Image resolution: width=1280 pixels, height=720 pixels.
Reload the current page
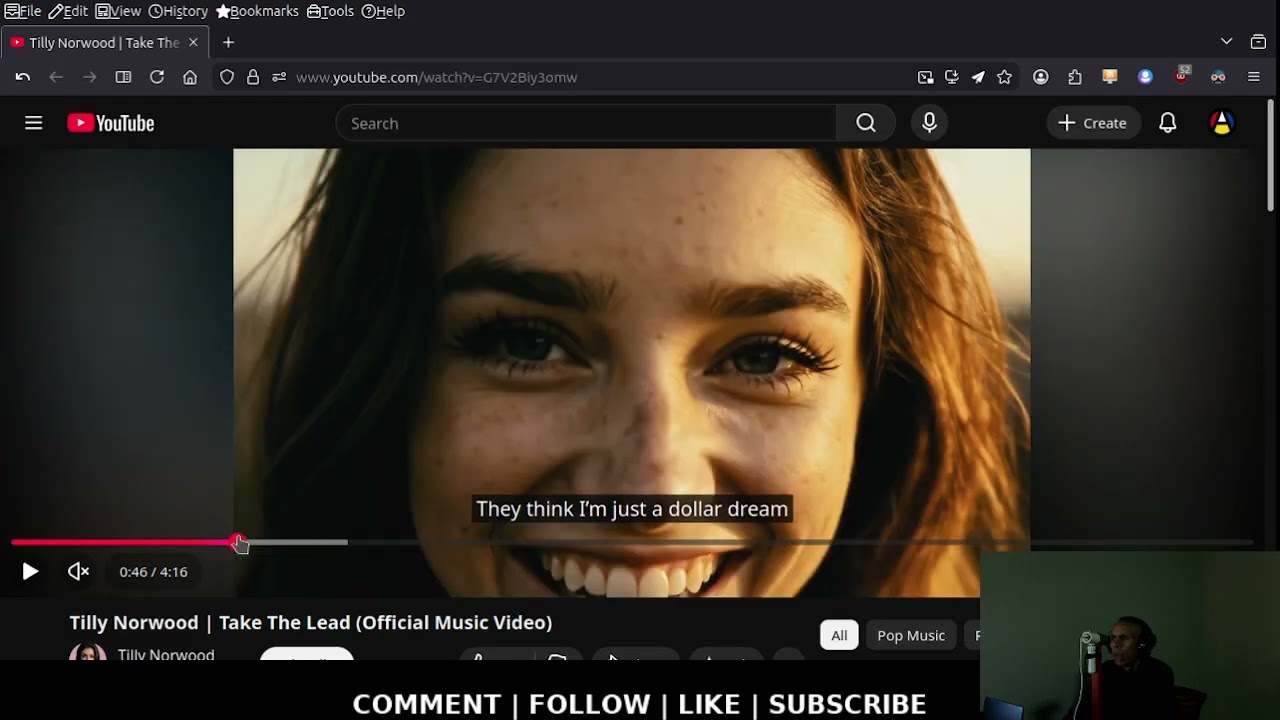157,77
